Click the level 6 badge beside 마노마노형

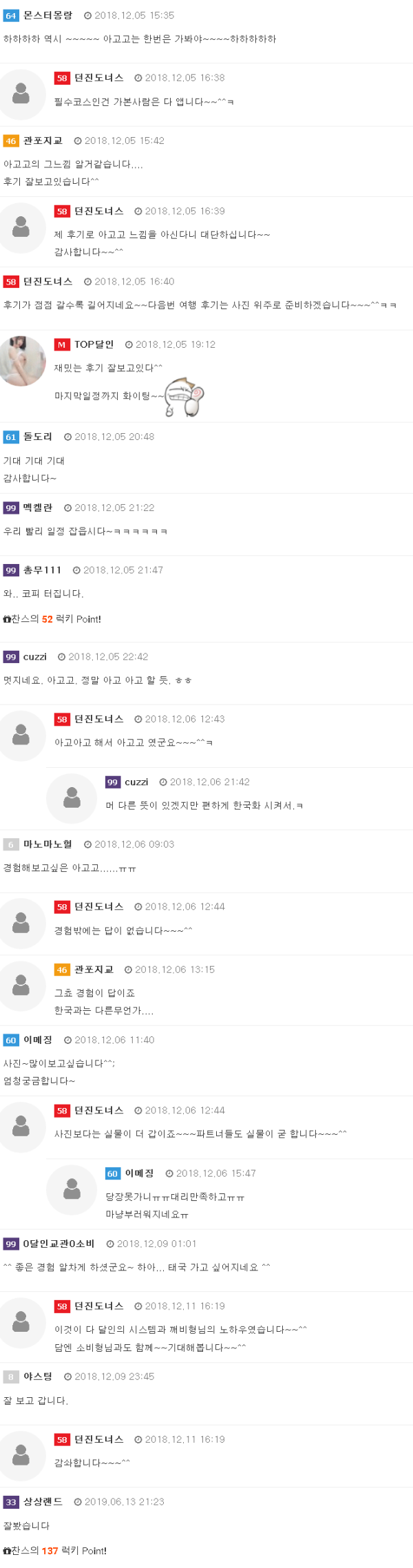11,845
